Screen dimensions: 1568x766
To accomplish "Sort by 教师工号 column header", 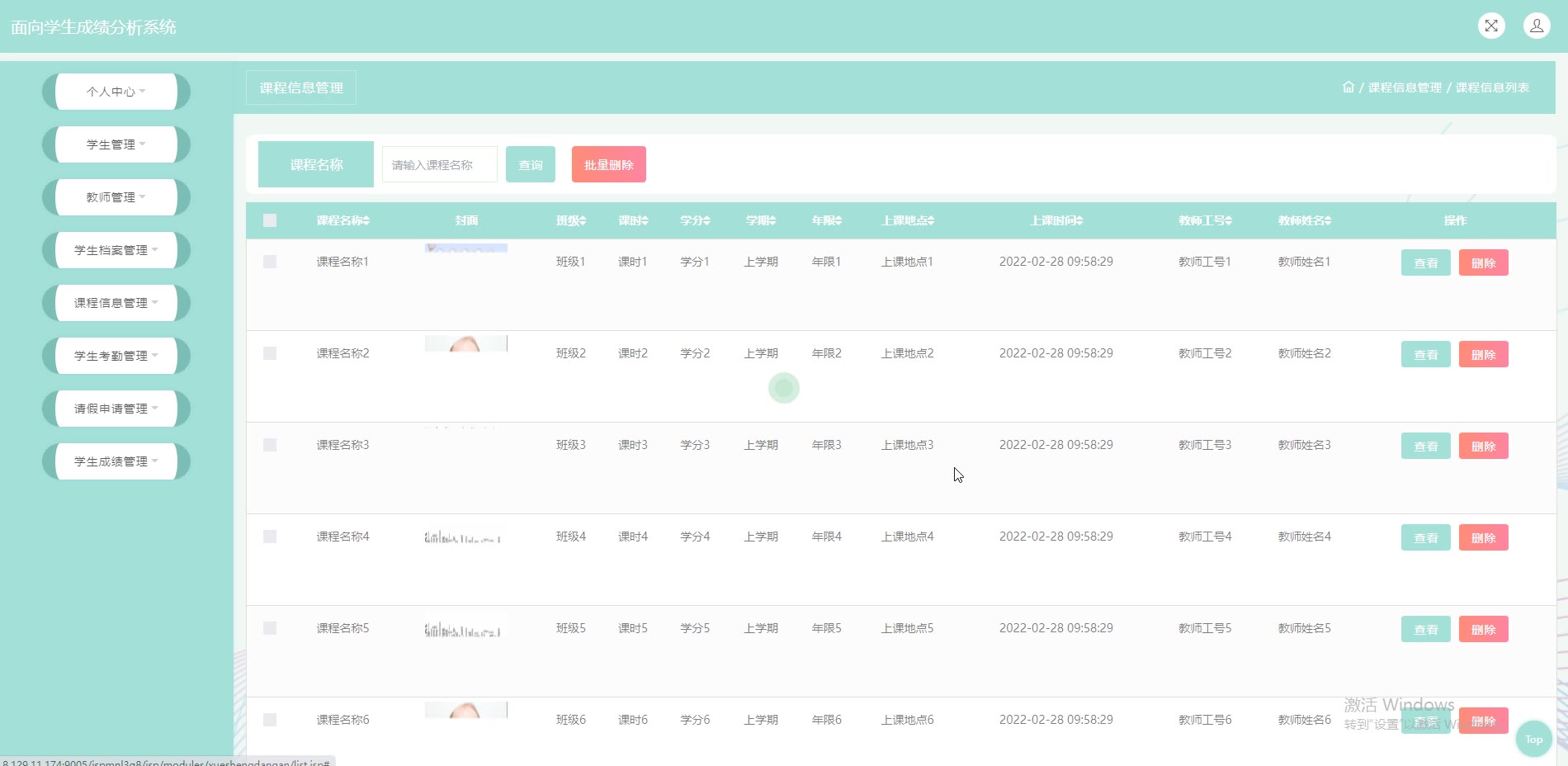I will click(1205, 220).
